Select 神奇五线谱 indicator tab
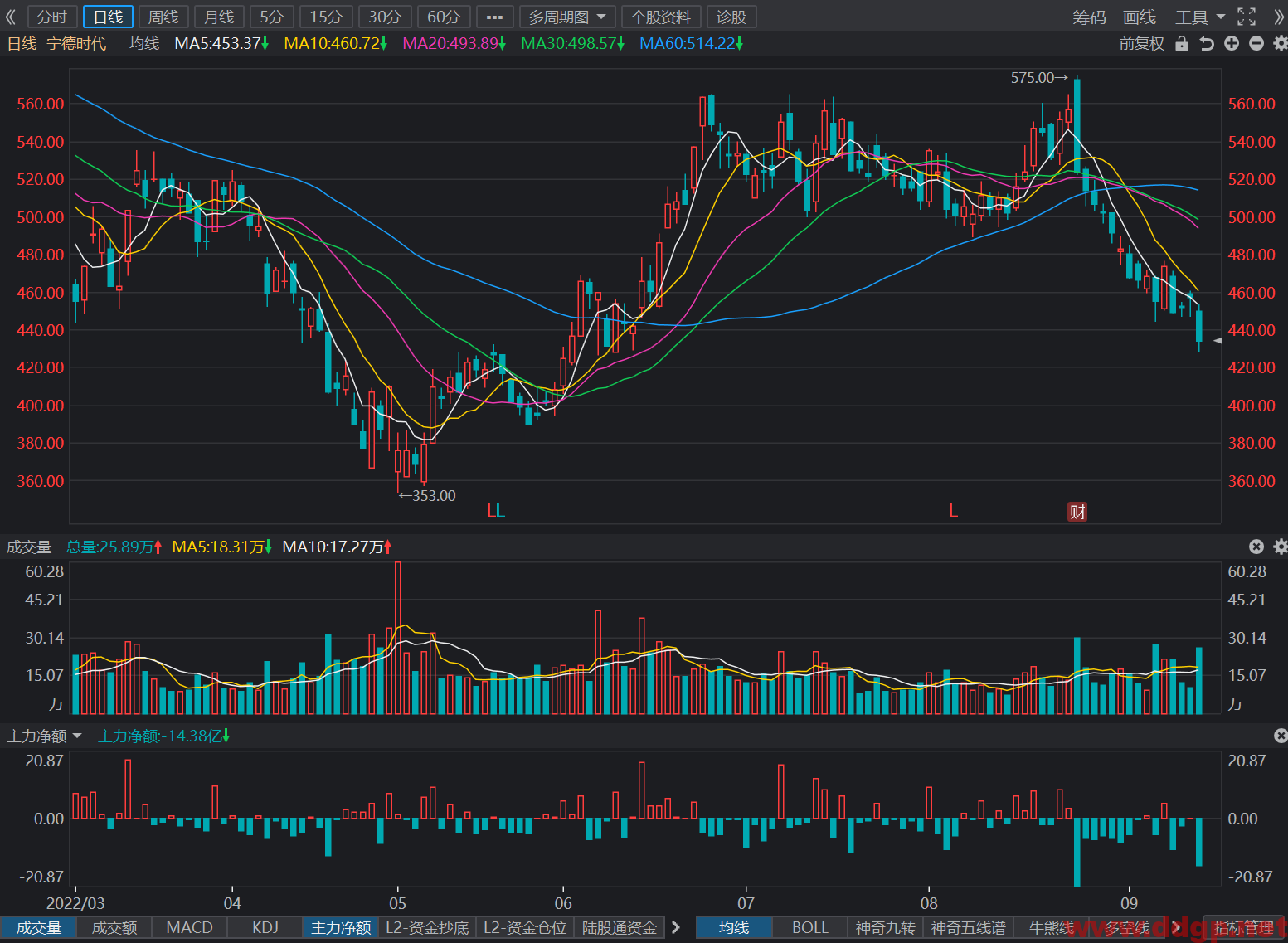 point(968,927)
